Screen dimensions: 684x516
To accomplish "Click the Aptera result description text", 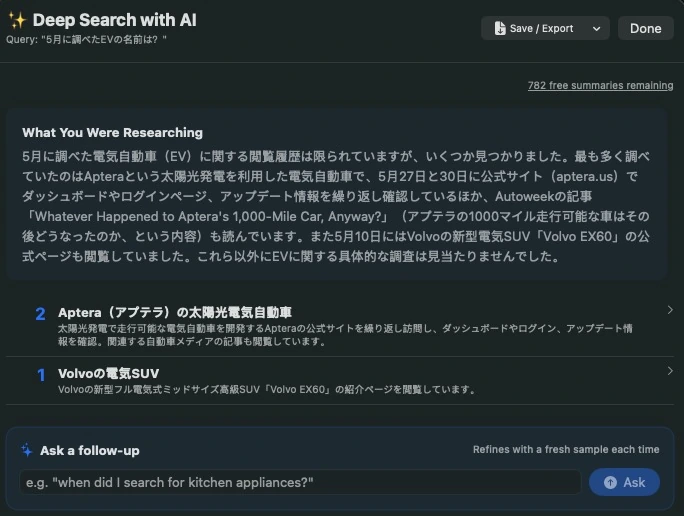I will point(345,335).
